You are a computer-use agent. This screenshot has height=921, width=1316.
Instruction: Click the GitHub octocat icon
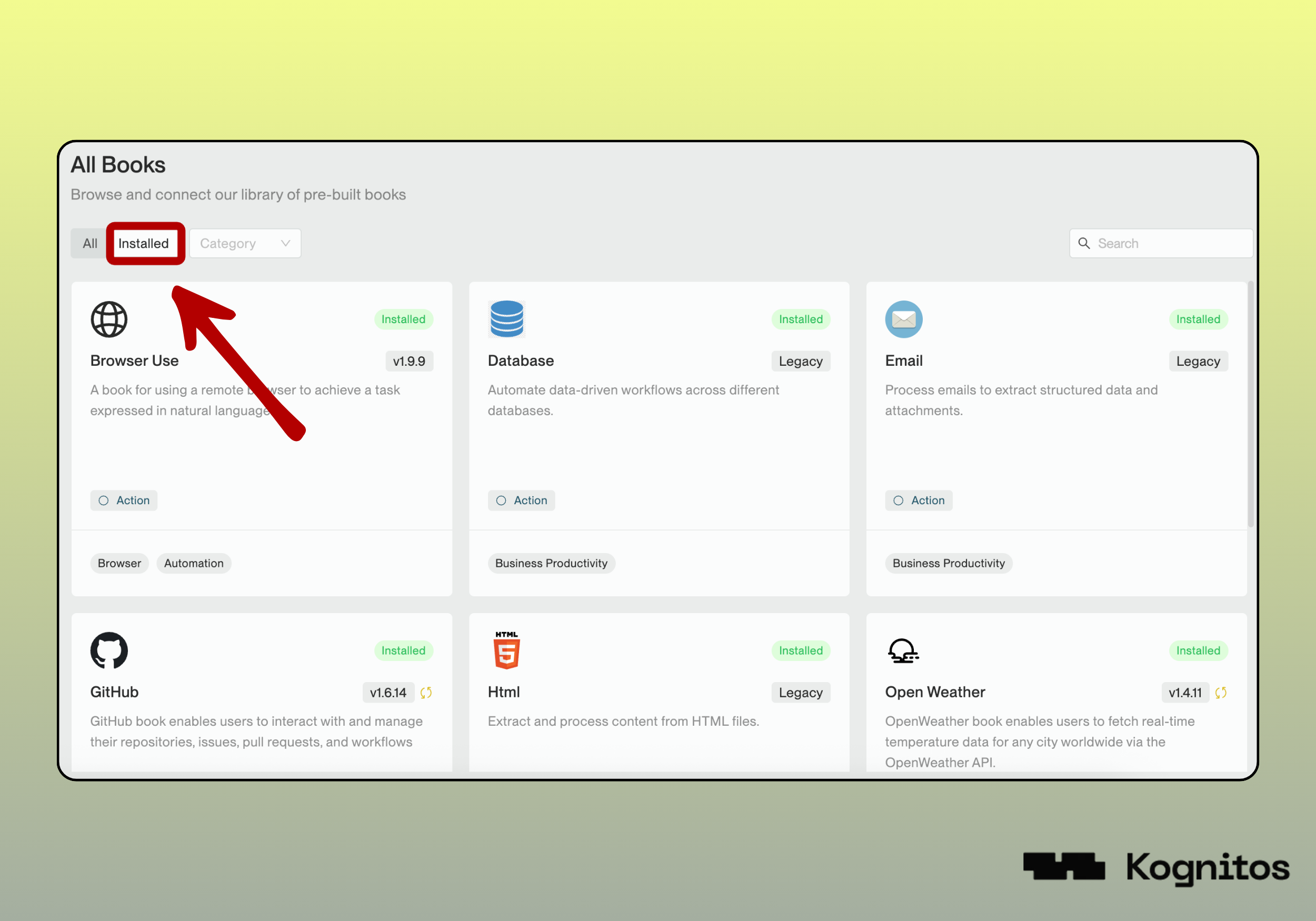[109, 650]
